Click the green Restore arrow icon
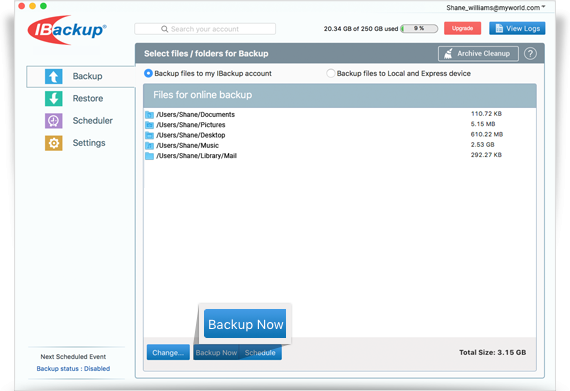The image size is (570, 391). coord(53,98)
